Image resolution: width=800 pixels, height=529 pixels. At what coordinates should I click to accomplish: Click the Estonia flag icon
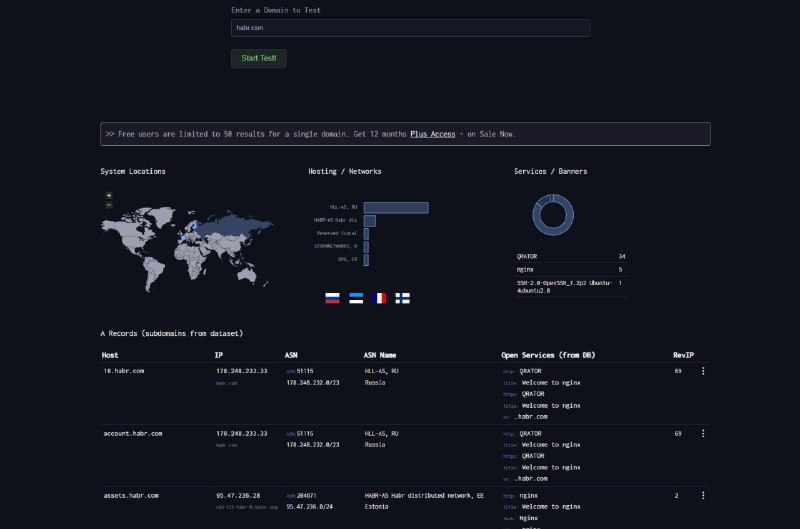pos(356,298)
